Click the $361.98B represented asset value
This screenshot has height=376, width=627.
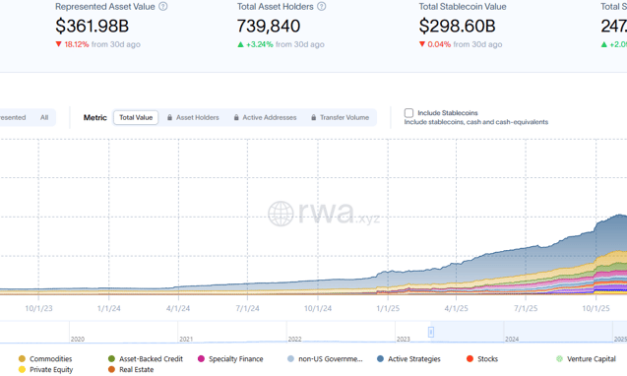92,26
